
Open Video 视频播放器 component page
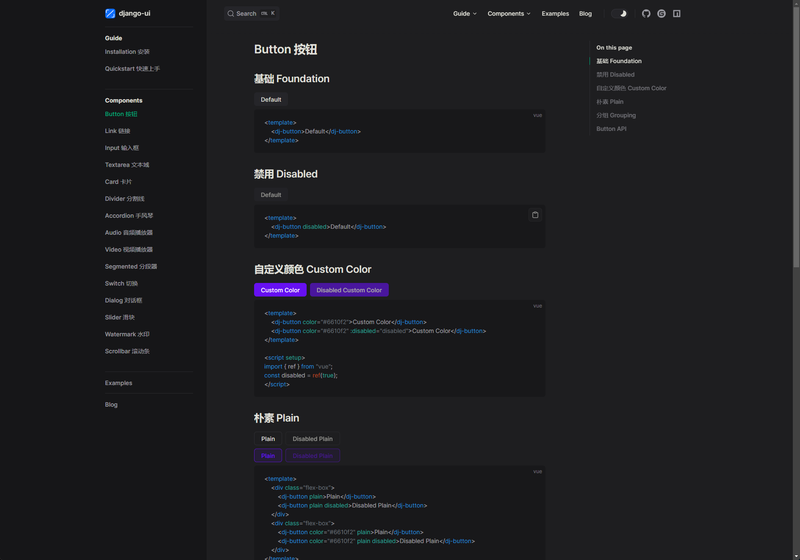click(129, 249)
